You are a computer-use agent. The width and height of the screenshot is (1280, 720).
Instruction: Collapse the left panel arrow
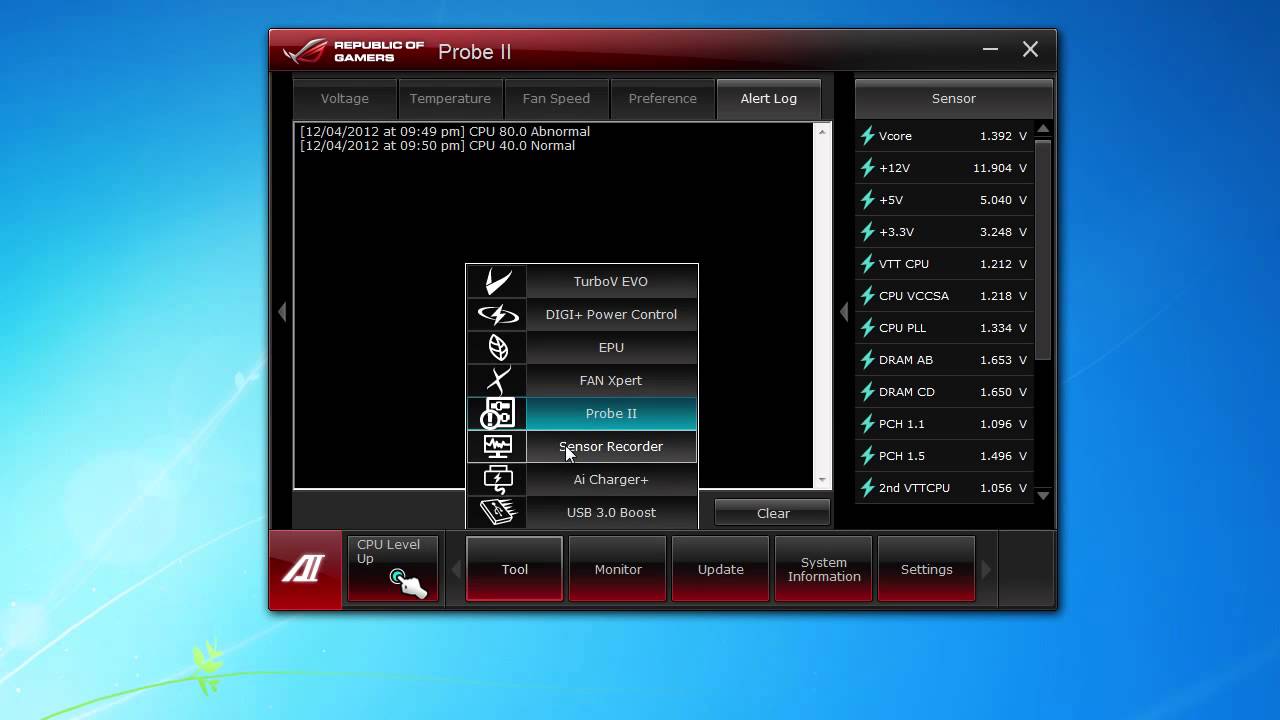[282, 312]
